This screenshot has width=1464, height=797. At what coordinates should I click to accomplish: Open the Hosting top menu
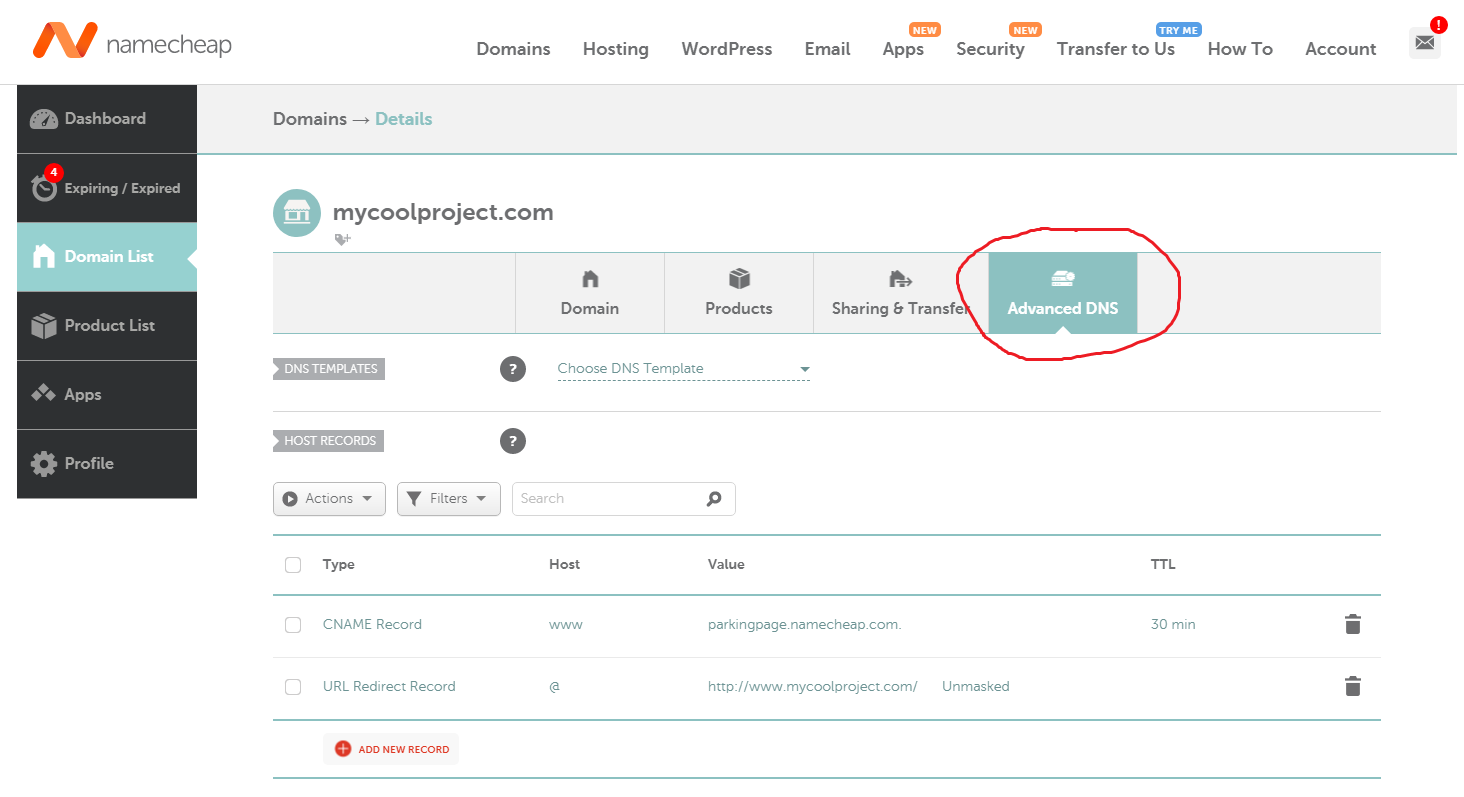[616, 49]
